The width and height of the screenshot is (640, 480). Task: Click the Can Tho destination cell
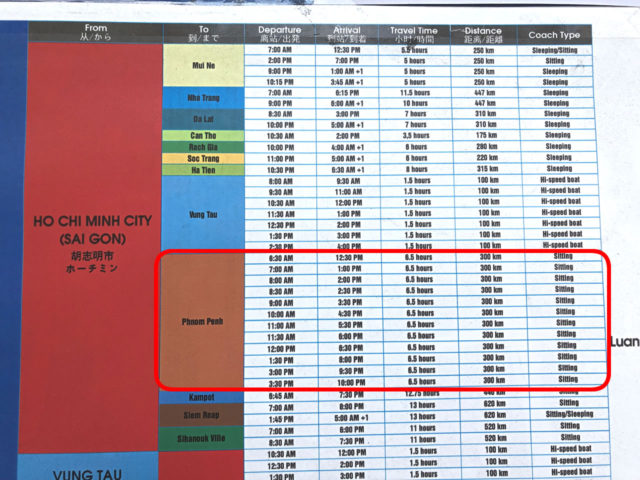click(204, 135)
